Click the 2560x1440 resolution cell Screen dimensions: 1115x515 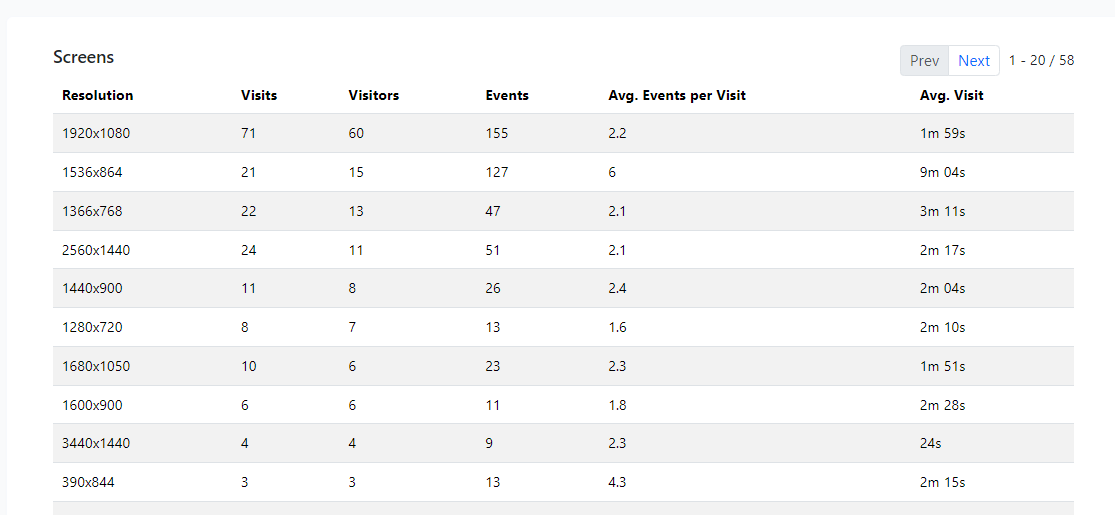[96, 250]
